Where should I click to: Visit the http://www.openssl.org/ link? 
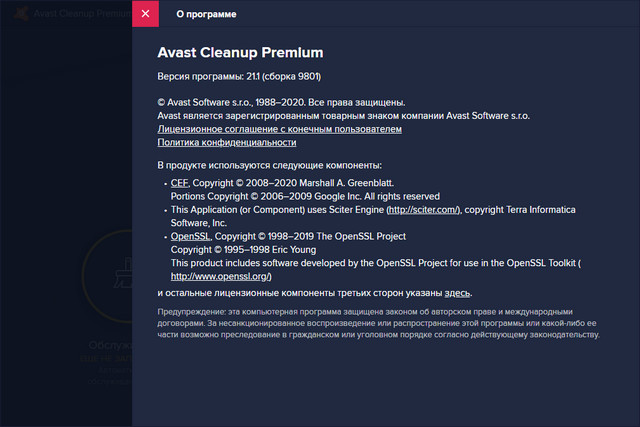tap(221, 275)
